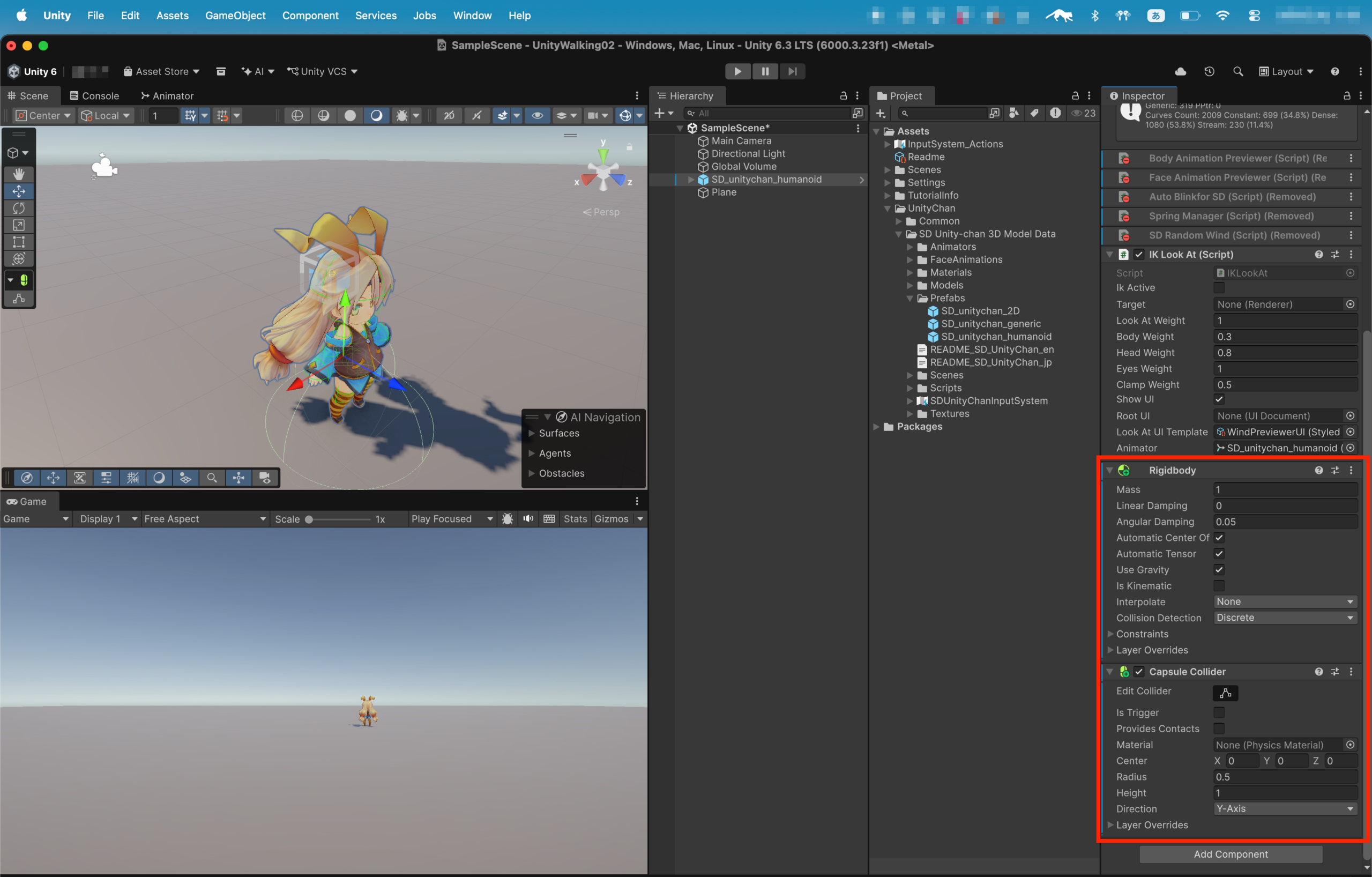This screenshot has height=877, width=1372.
Task: Click the Edit Collider button icon
Action: click(x=1226, y=693)
